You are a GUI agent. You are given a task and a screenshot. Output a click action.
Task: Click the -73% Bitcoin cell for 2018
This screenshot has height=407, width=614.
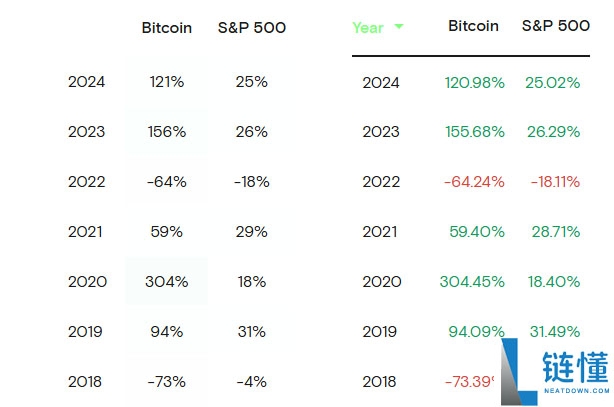166,381
